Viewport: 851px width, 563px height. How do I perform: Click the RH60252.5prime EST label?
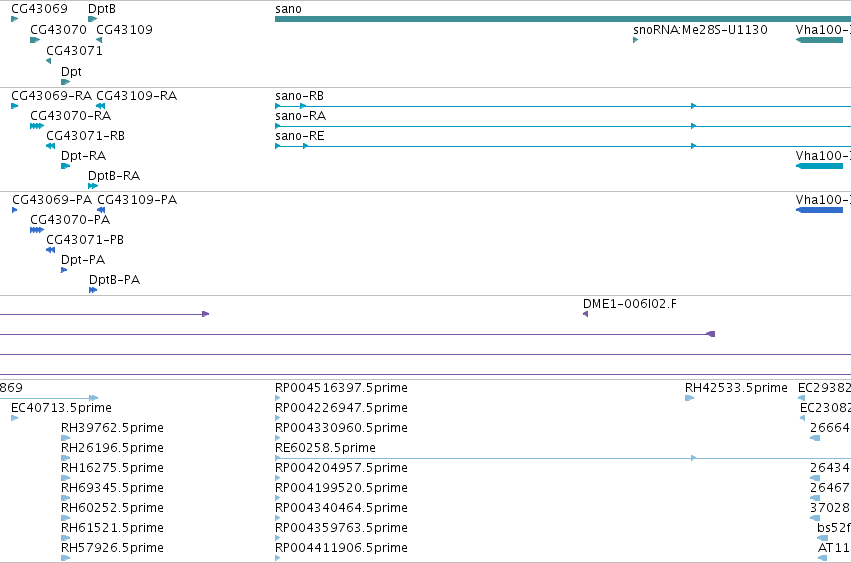(x=112, y=508)
